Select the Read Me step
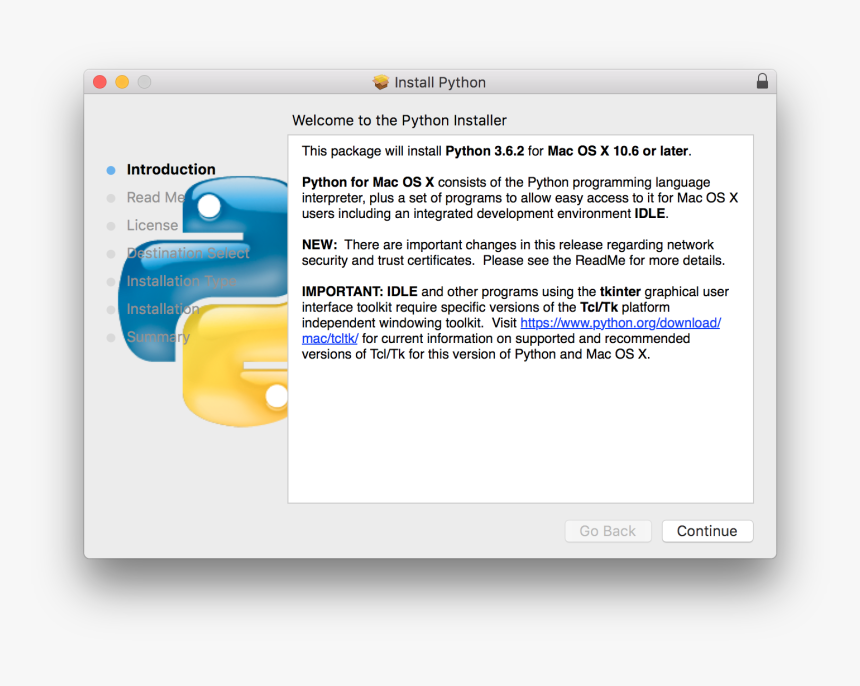Viewport: 860px width, 686px height. pyautogui.click(x=156, y=197)
